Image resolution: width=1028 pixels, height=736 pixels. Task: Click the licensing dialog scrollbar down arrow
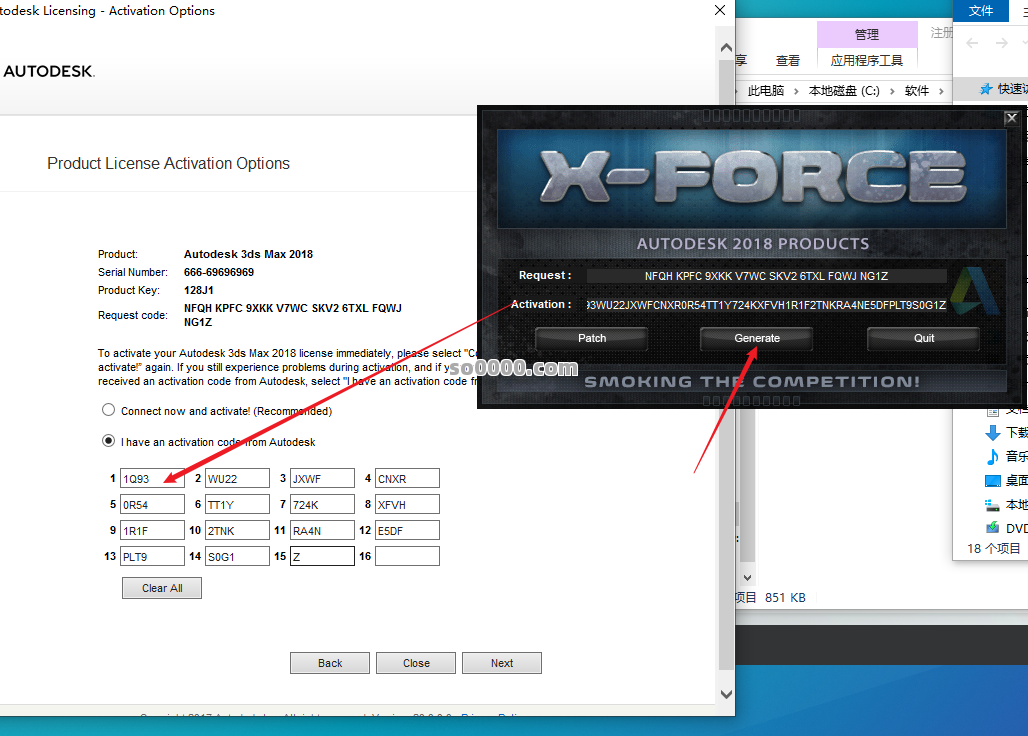tap(727, 694)
